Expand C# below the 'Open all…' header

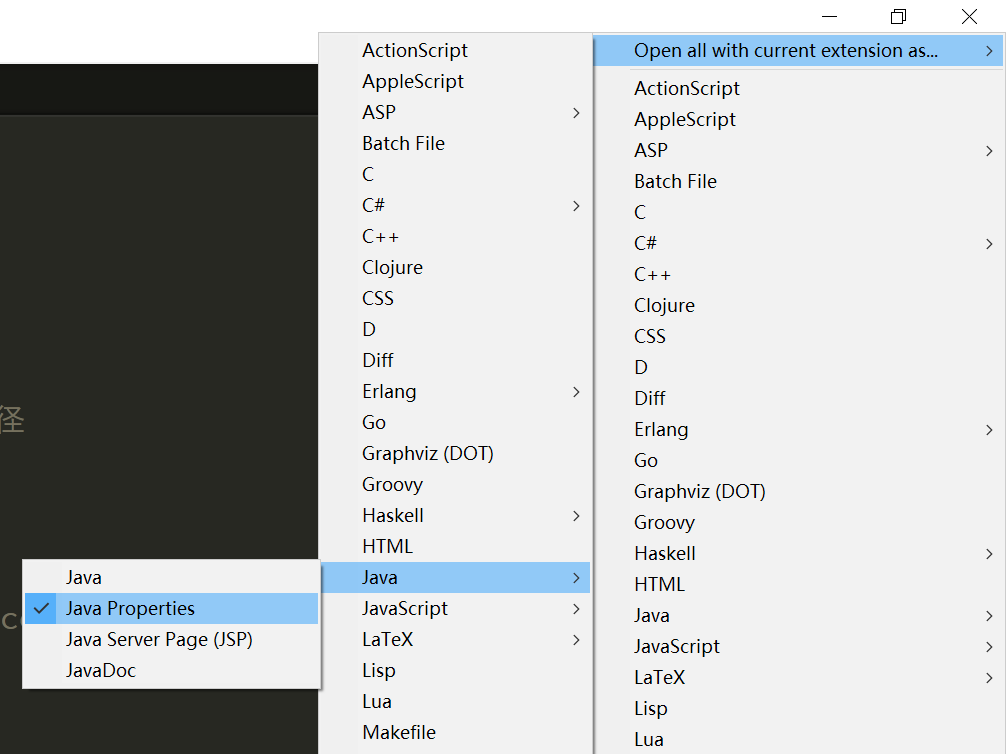point(798,243)
